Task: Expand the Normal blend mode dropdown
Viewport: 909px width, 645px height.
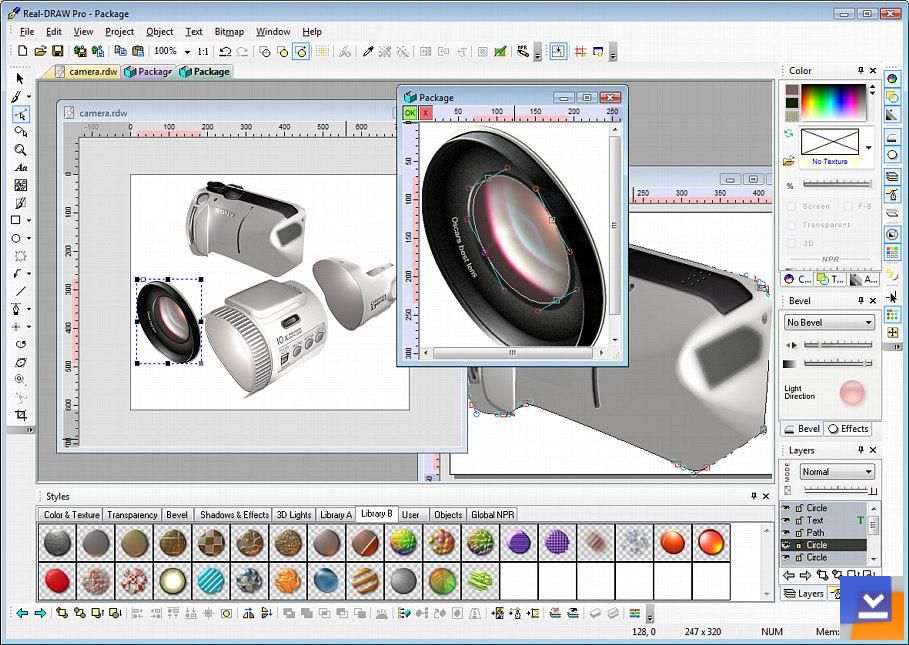Action: click(x=867, y=472)
